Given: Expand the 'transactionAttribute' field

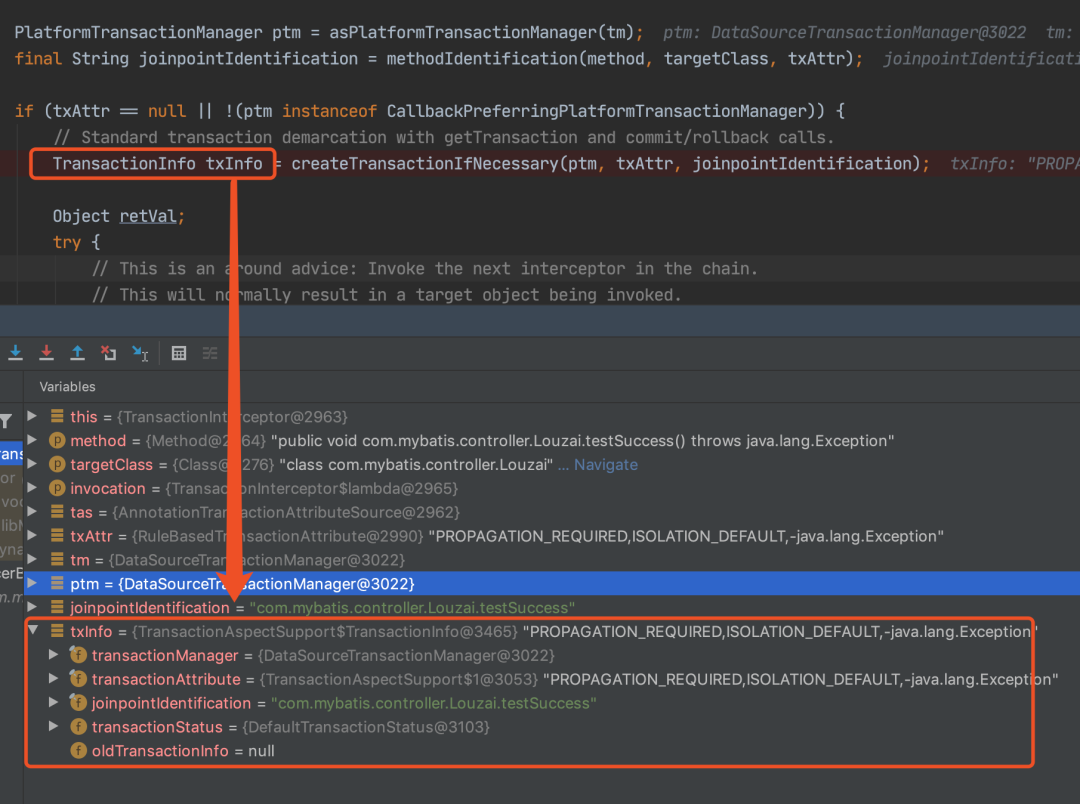Looking at the screenshot, I should (54, 679).
